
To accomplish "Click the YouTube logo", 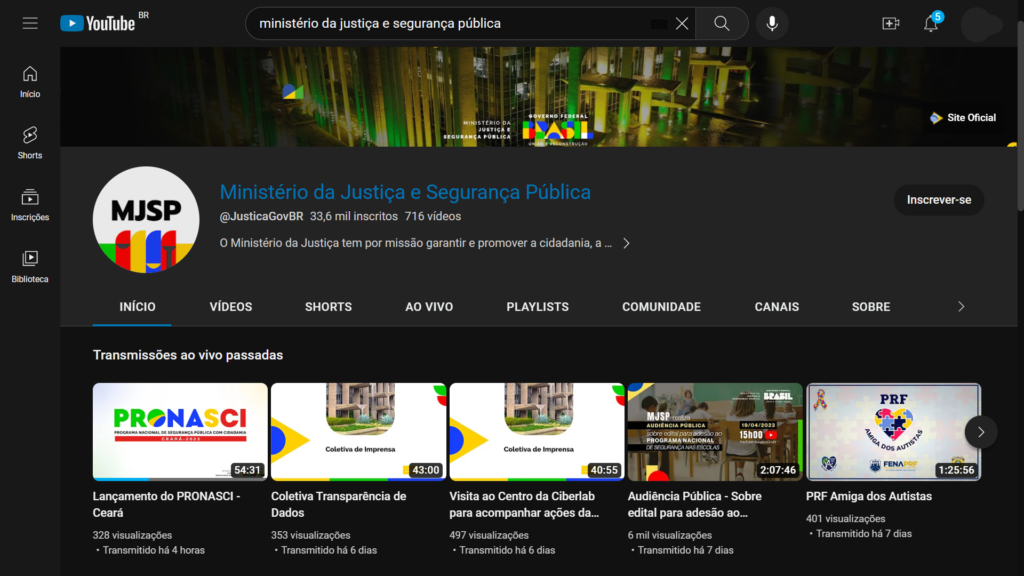I will click(x=98, y=23).
